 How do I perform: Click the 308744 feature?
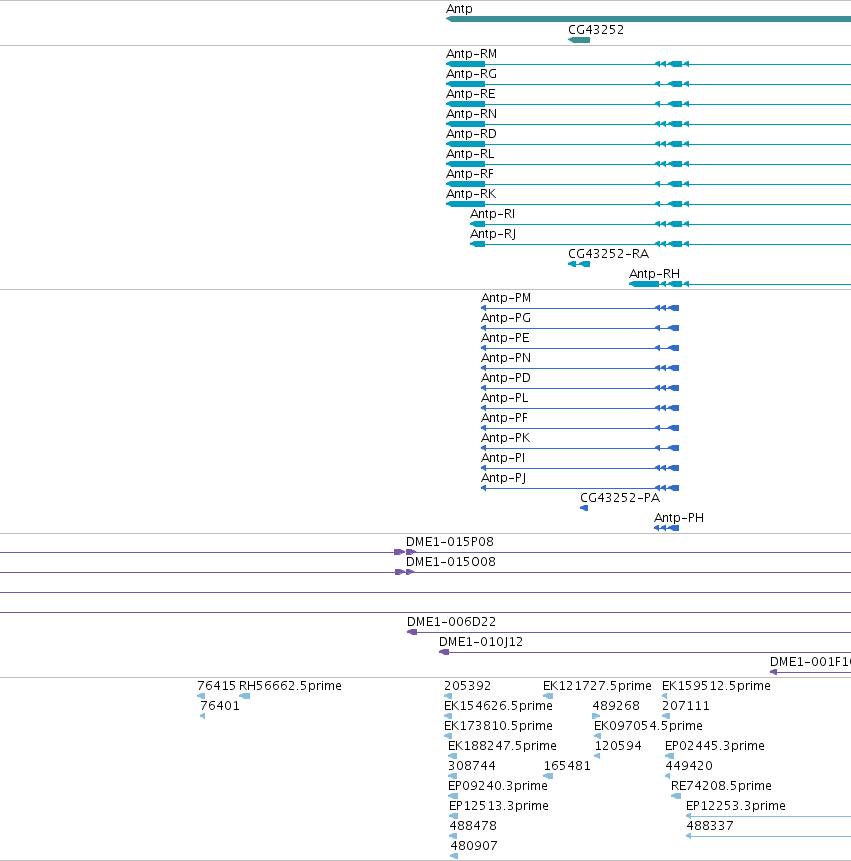click(452, 776)
